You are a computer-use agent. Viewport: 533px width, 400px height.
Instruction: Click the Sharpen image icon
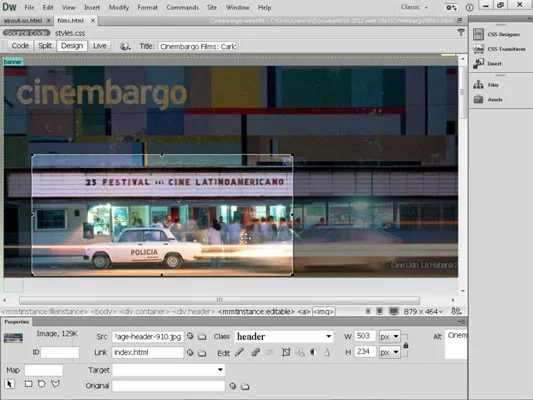(327, 352)
